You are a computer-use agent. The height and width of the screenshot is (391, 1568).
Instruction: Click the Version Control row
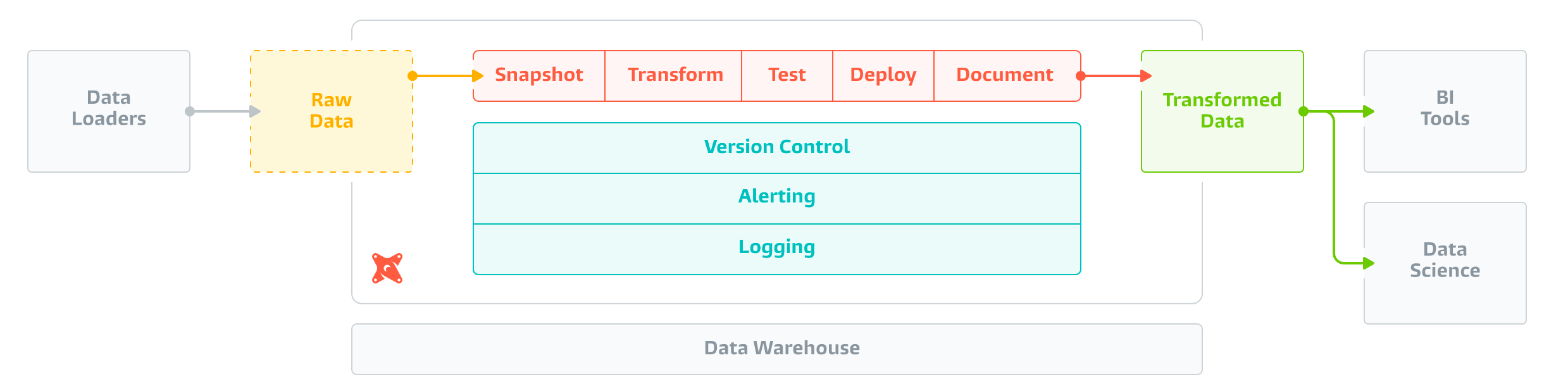pyautogui.click(x=776, y=147)
